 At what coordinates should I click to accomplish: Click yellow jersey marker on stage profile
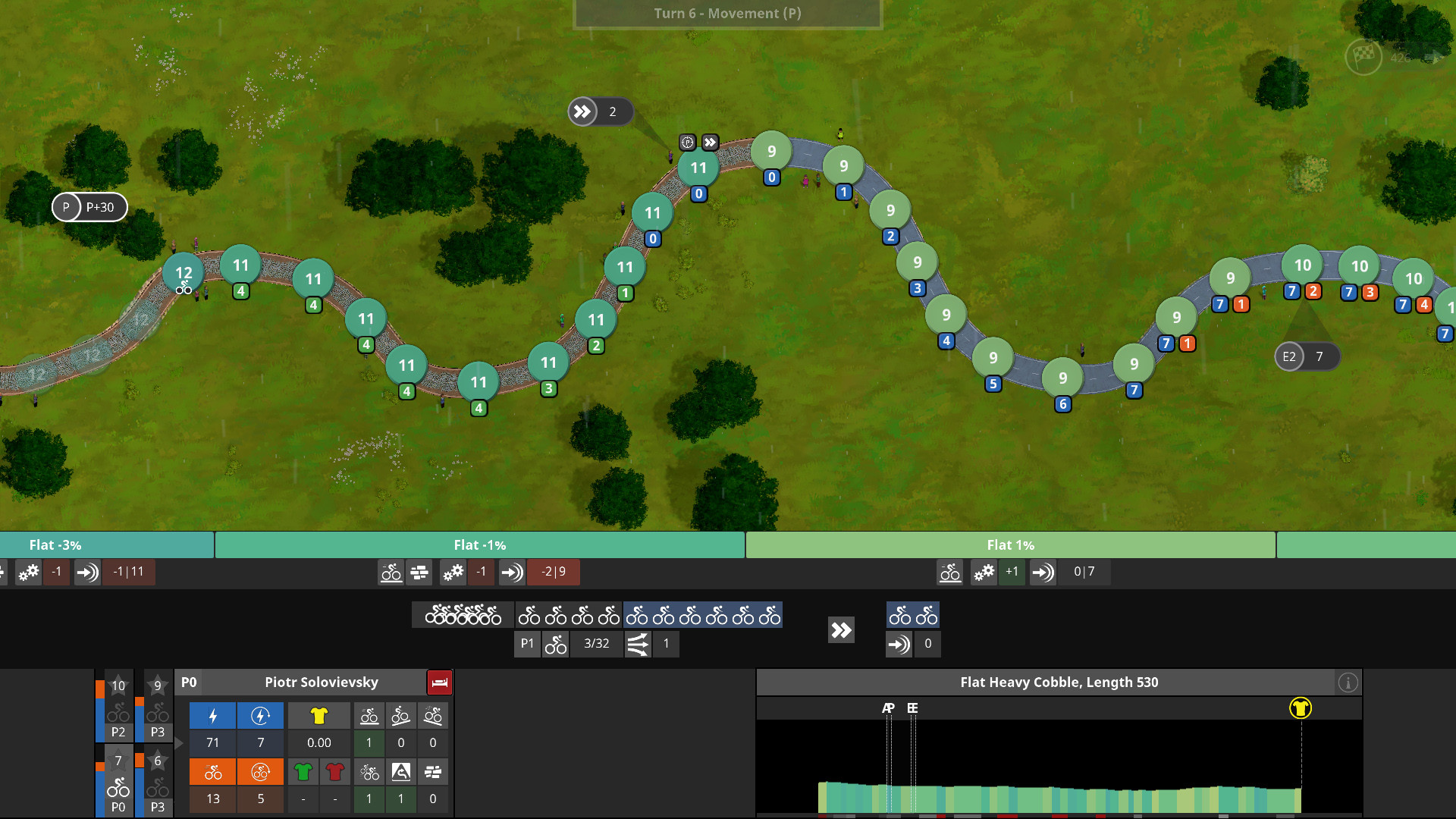coord(1300,708)
